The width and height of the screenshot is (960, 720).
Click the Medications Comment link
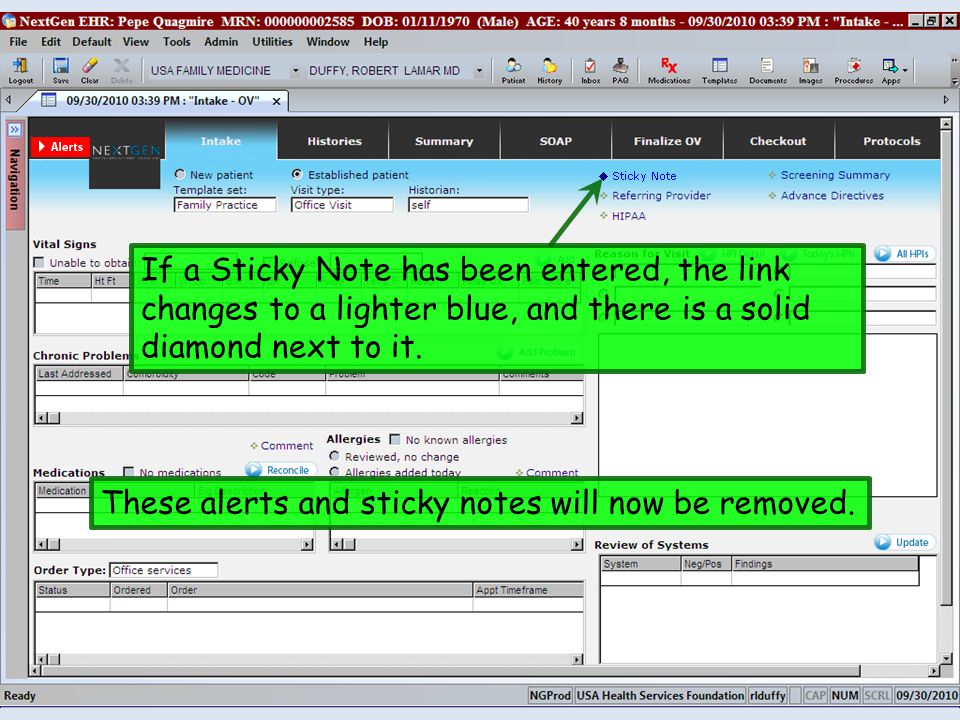point(287,446)
